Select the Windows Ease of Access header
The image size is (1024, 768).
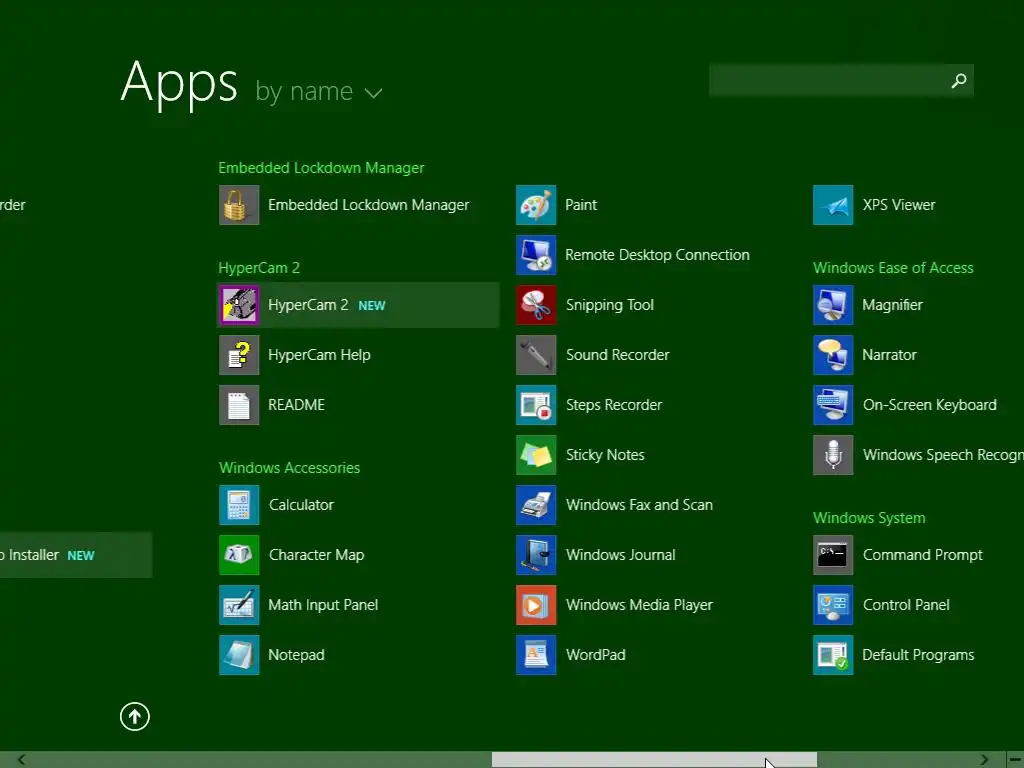(x=893, y=268)
